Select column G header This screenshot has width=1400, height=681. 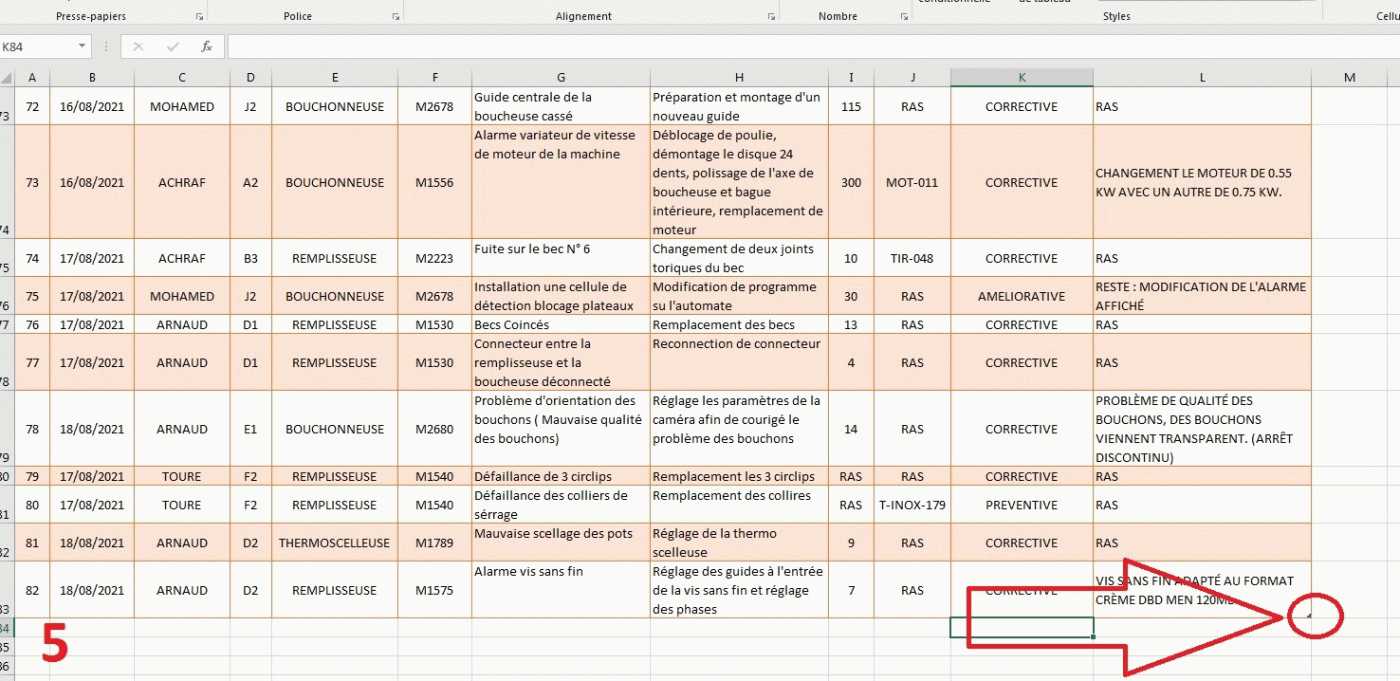(560, 78)
